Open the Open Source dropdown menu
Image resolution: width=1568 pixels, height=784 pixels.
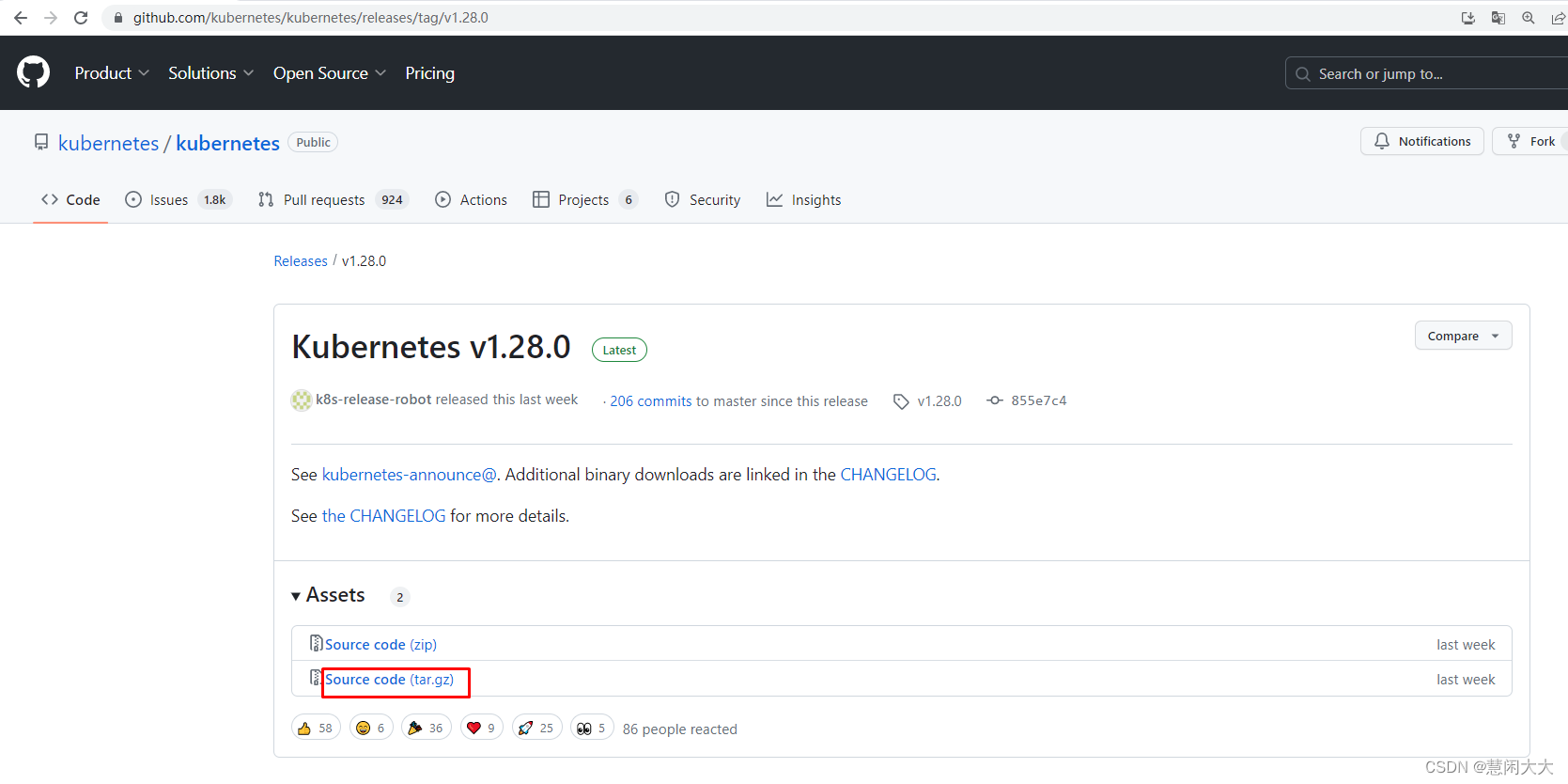tap(329, 73)
